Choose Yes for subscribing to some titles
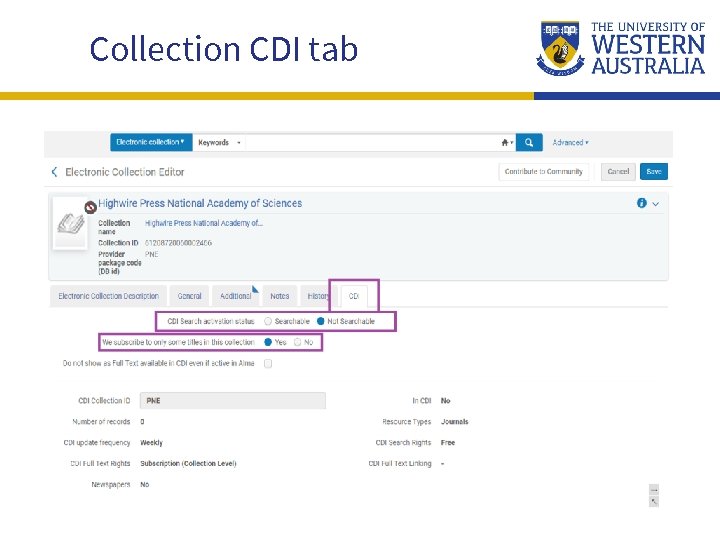720x540 pixels. (x=268, y=342)
